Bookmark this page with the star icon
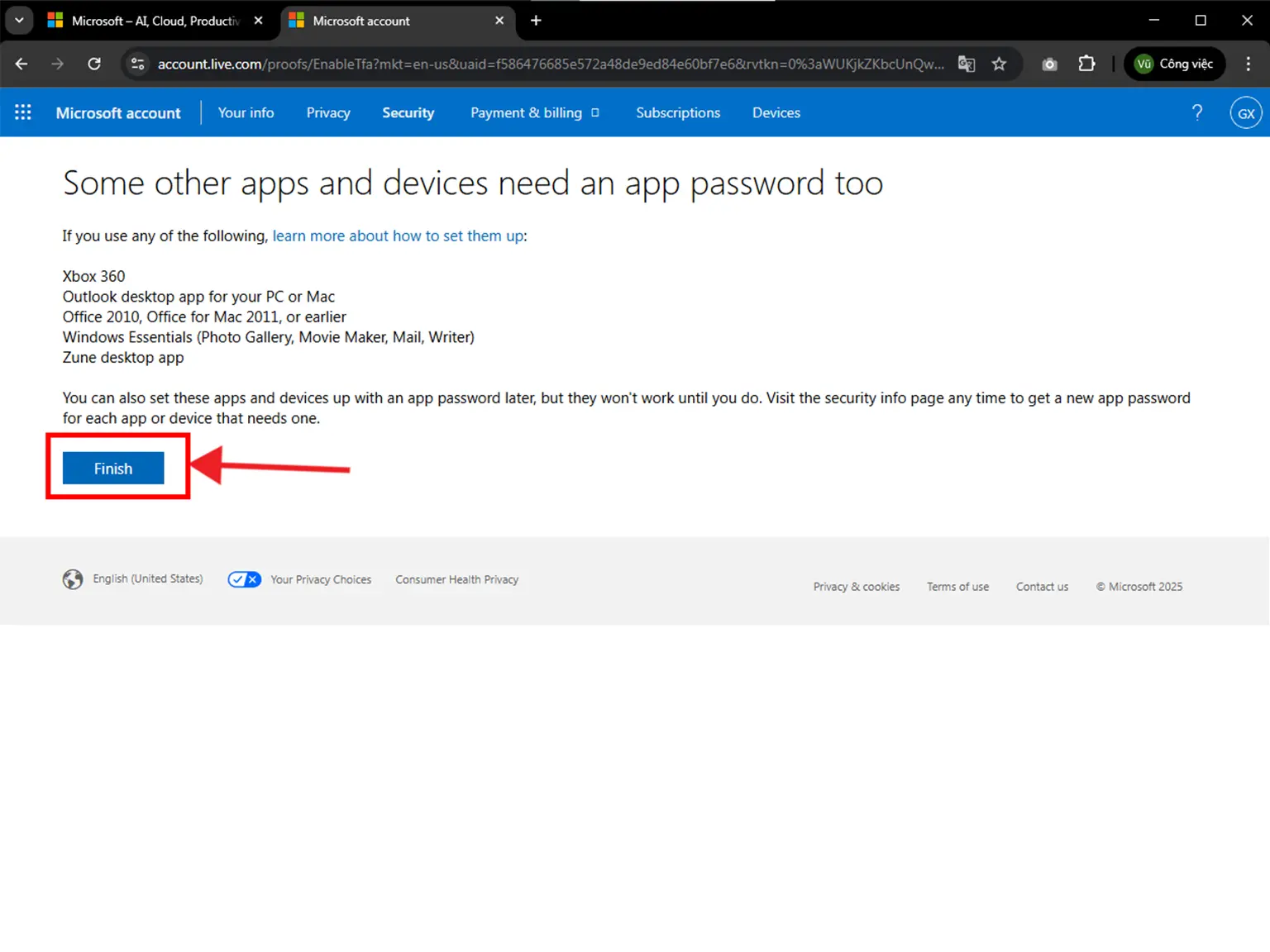1270x952 pixels. (x=999, y=64)
